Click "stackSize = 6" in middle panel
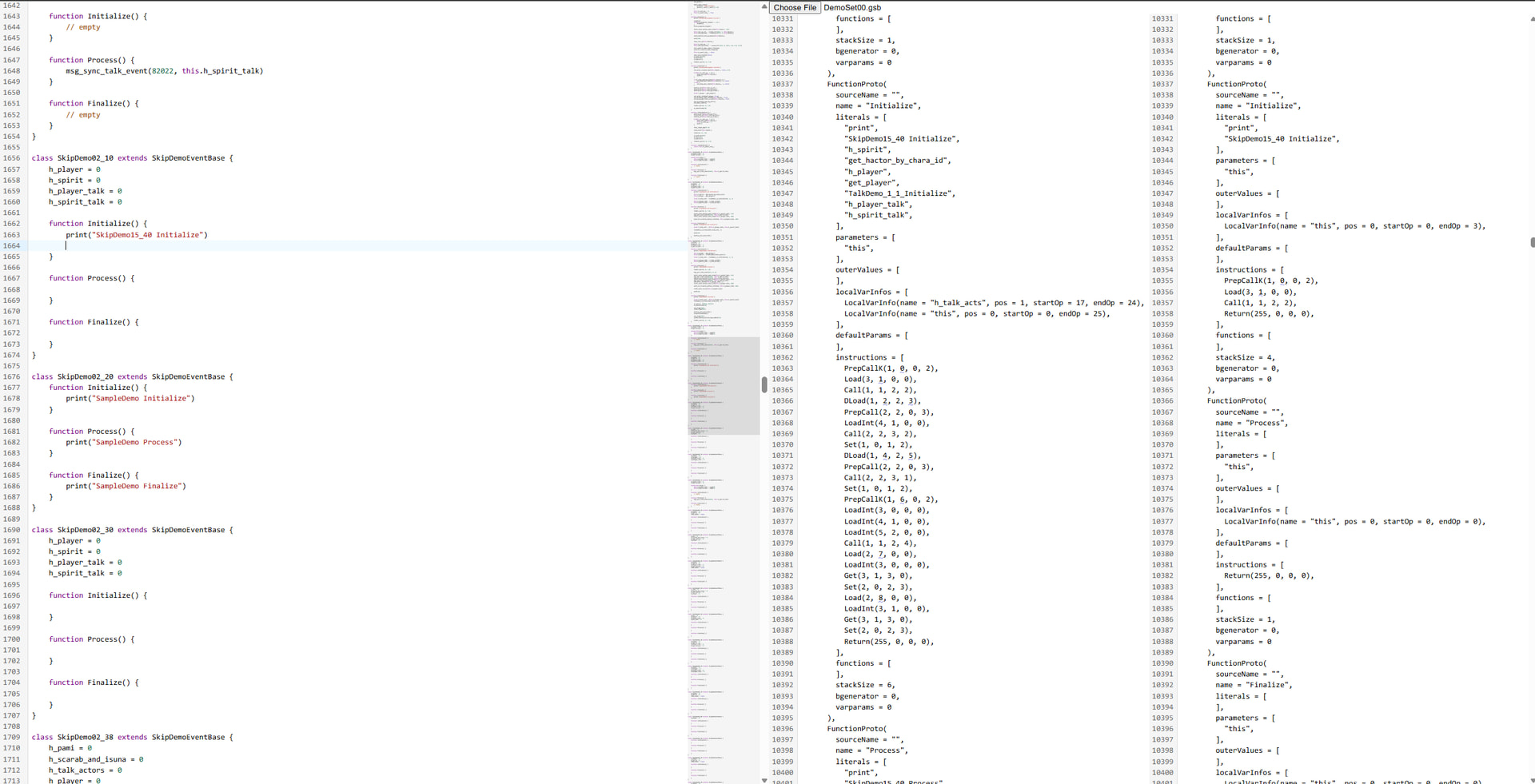 [865, 685]
